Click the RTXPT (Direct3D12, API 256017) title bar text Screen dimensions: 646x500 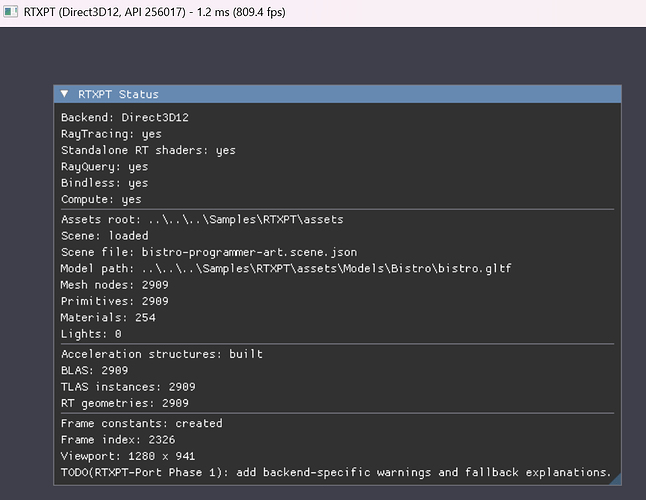(154, 12)
